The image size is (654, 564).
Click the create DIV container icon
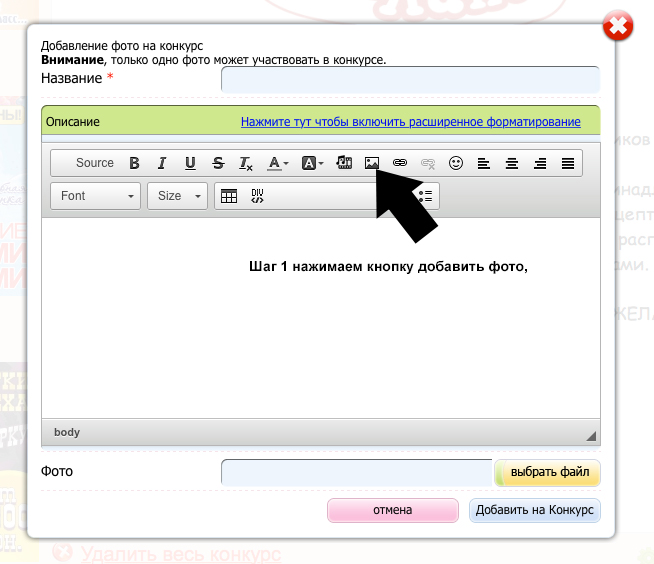257,196
